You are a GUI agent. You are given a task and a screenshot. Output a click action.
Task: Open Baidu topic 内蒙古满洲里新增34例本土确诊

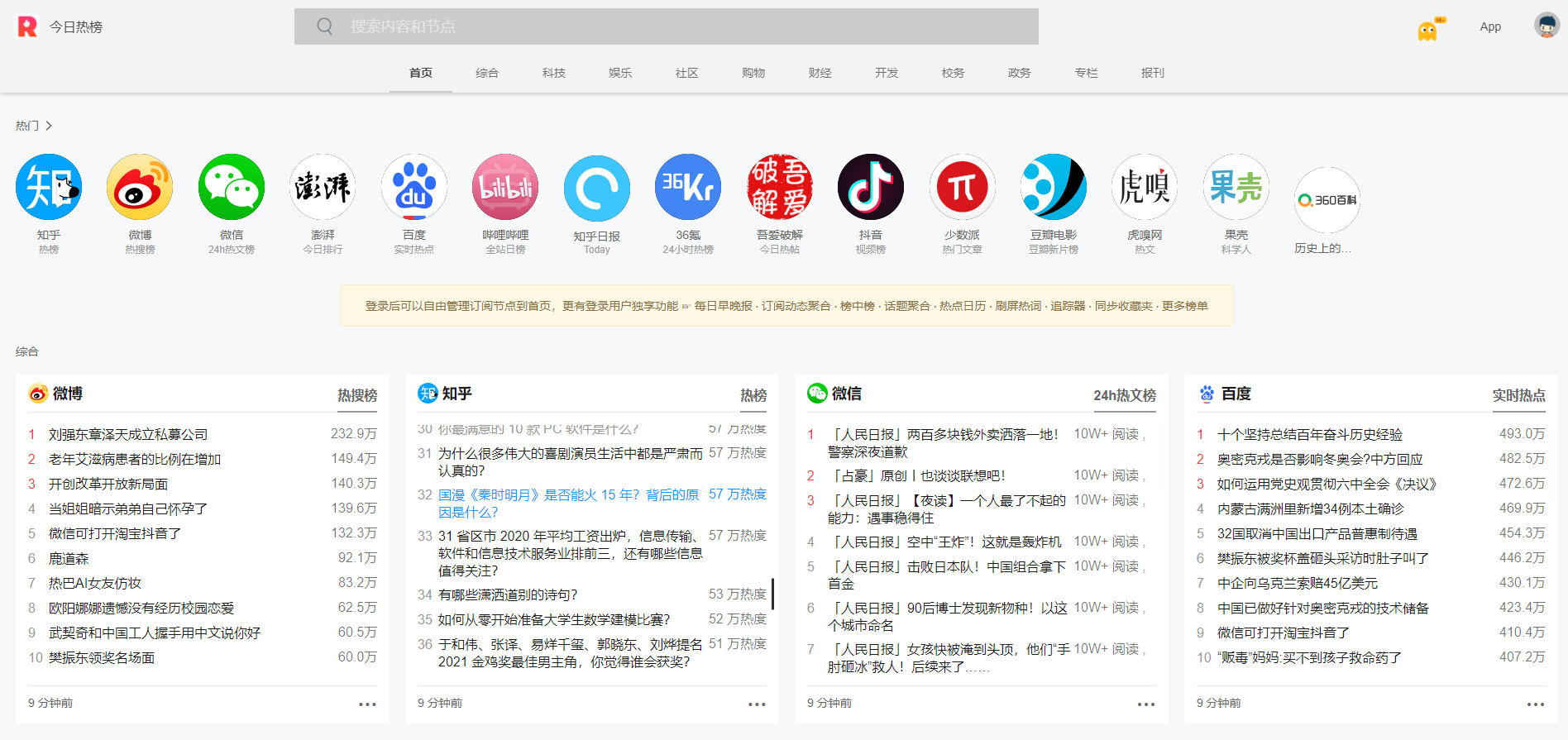pos(1311,508)
